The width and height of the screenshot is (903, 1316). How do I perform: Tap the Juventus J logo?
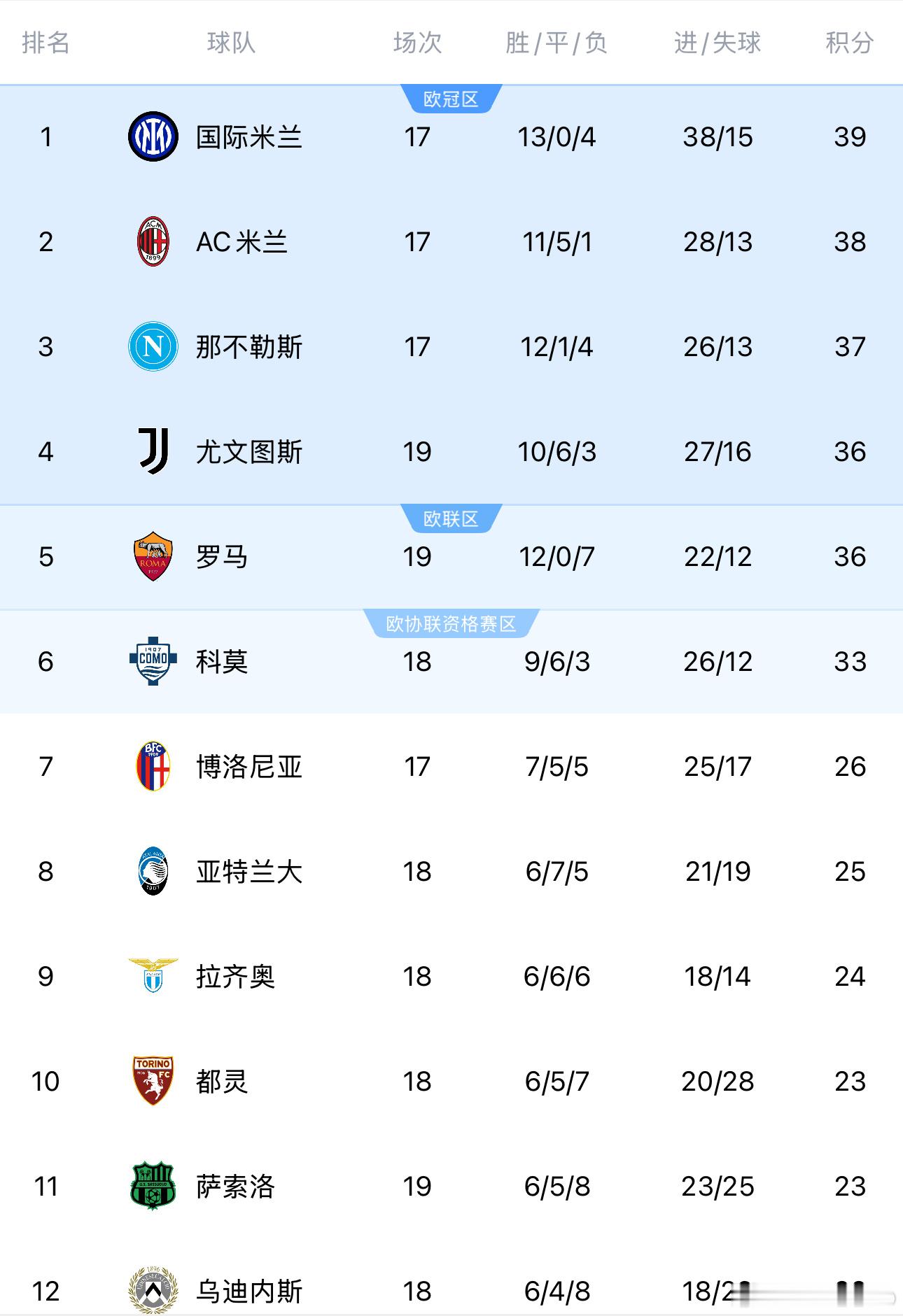point(153,451)
